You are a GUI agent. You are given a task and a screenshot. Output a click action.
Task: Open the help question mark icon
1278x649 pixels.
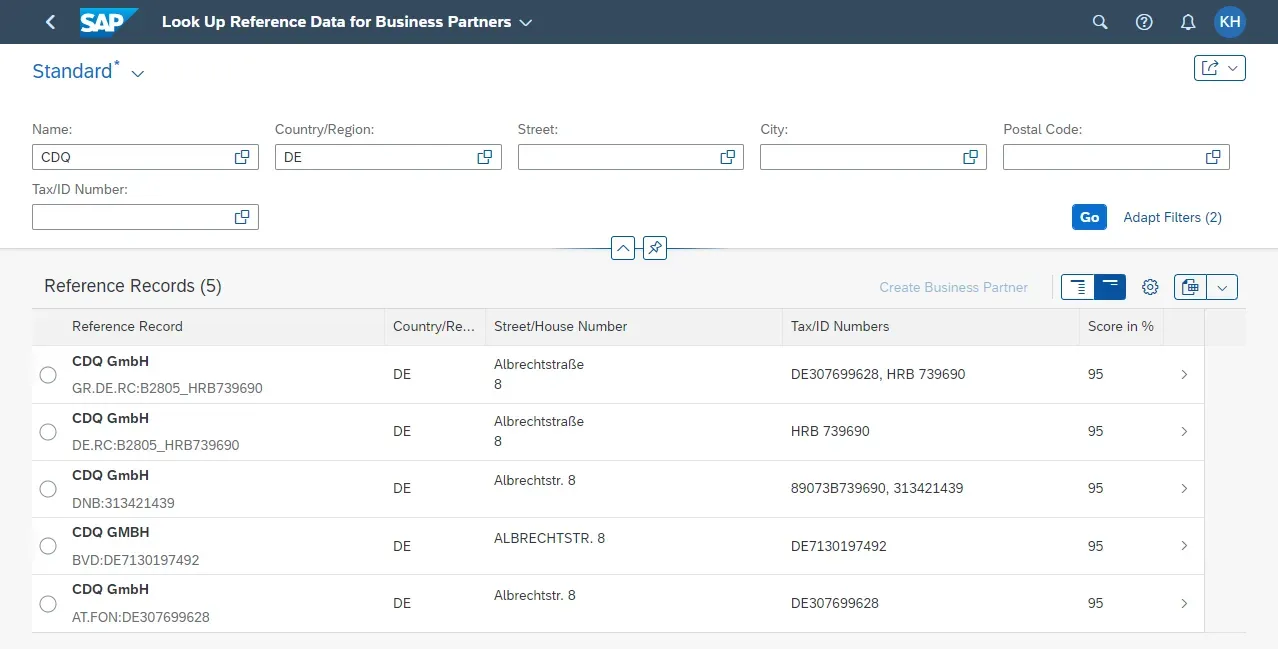click(1144, 22)
